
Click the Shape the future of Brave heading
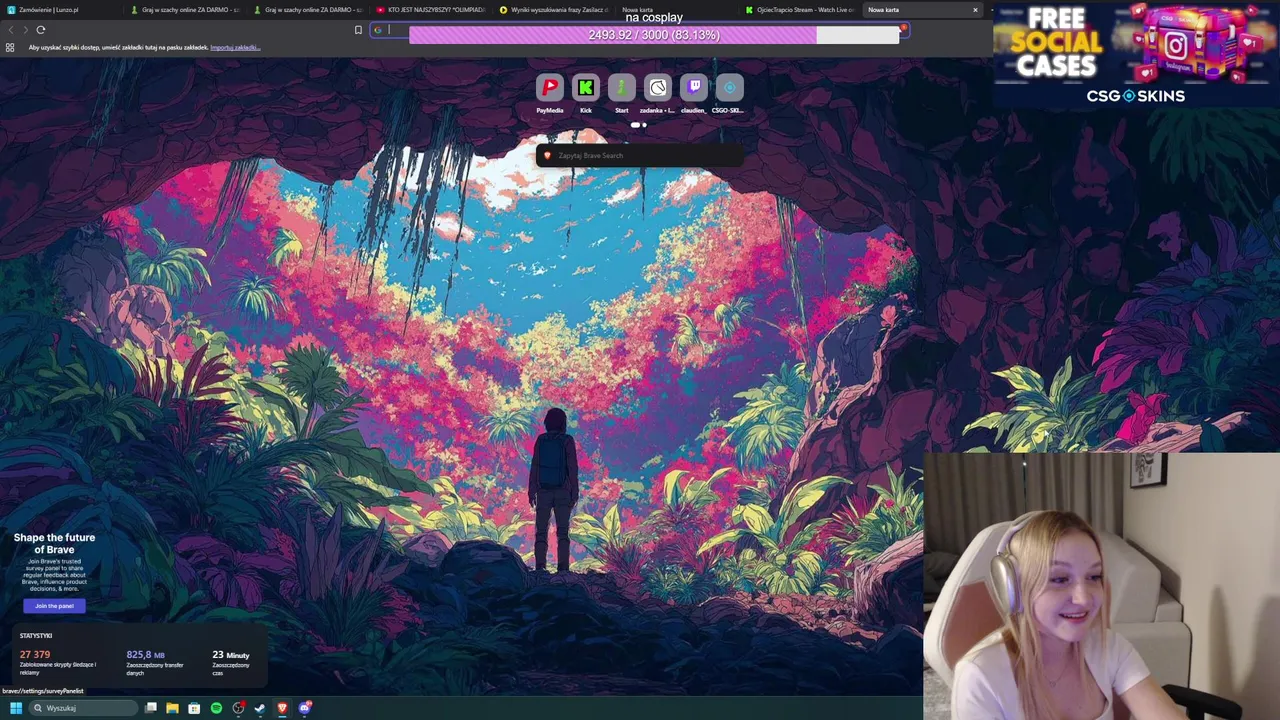pos(55,543)
